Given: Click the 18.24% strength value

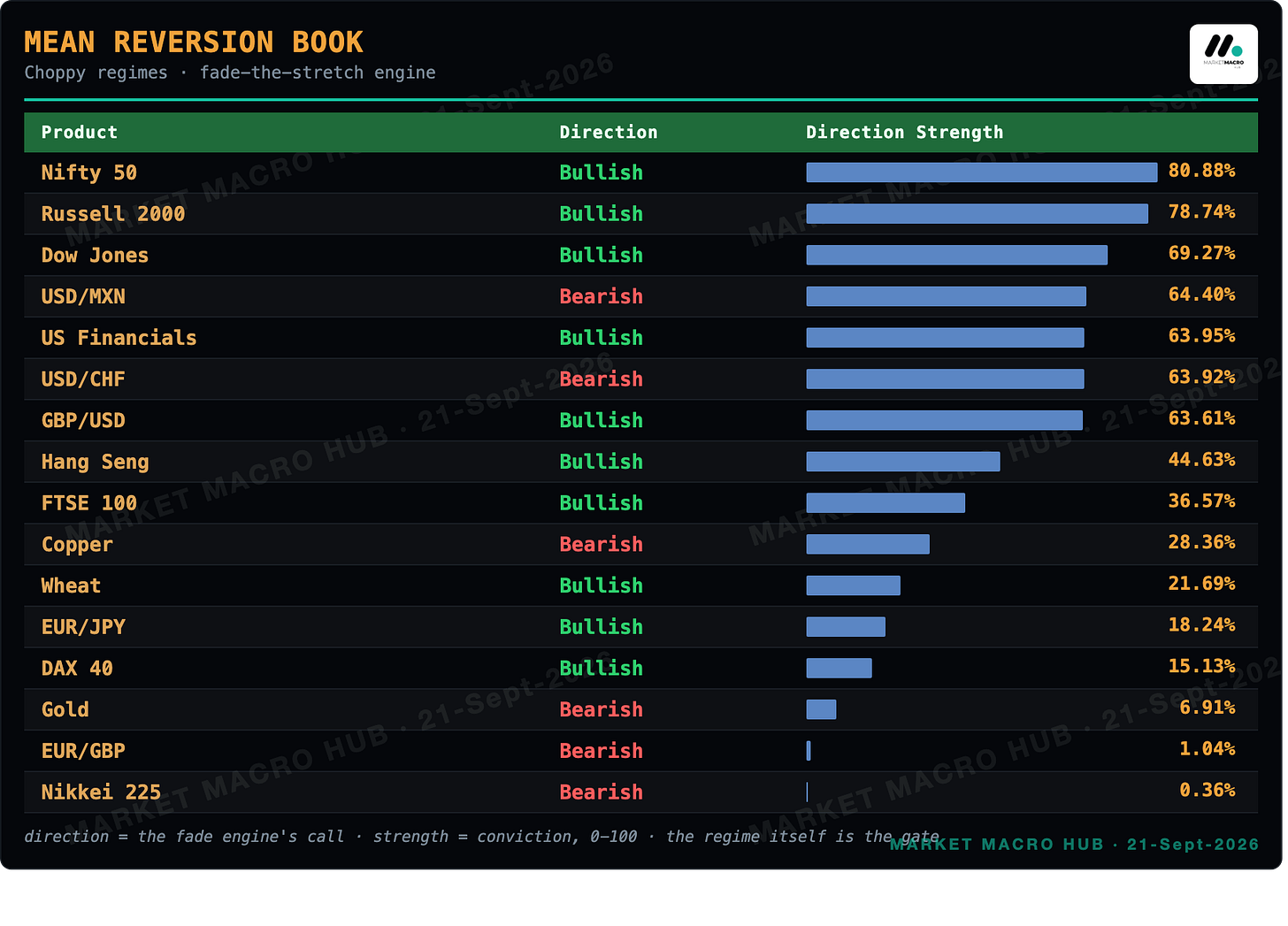Looking at the screenshot, I should [1201, 624].
